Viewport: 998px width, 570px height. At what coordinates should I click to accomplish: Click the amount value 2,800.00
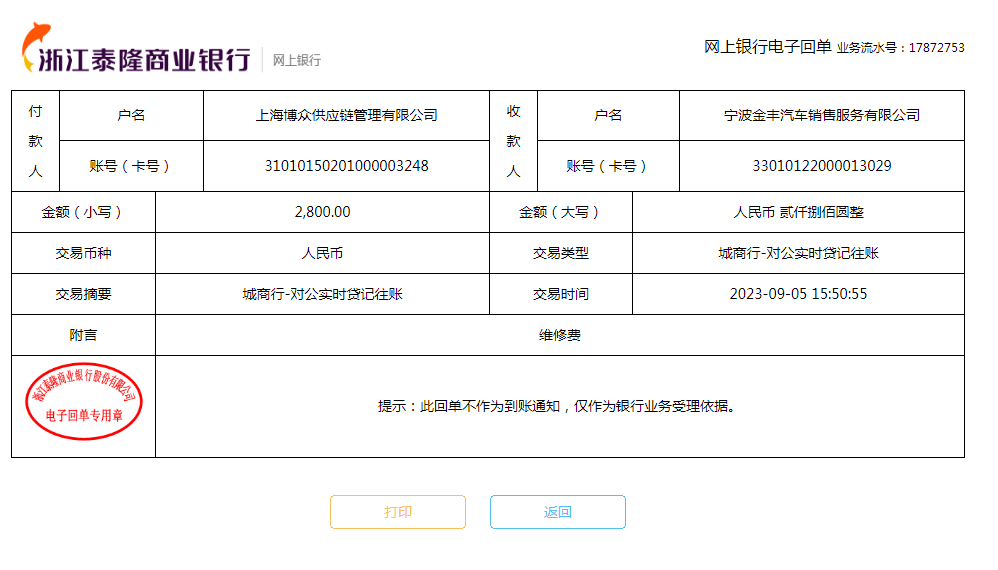[x=322, y=212]
